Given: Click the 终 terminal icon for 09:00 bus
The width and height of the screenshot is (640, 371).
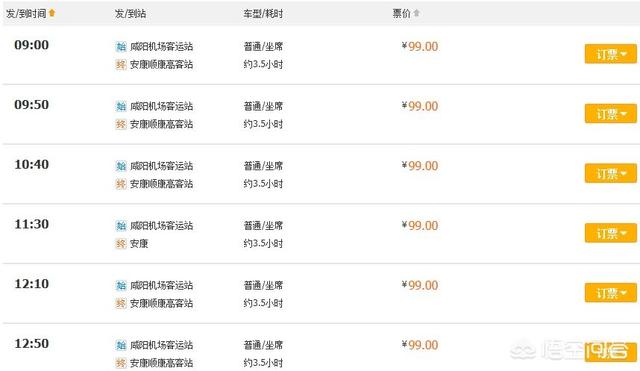Looking at the screenshot, I should pyautogui.click(x=121, y=64).
